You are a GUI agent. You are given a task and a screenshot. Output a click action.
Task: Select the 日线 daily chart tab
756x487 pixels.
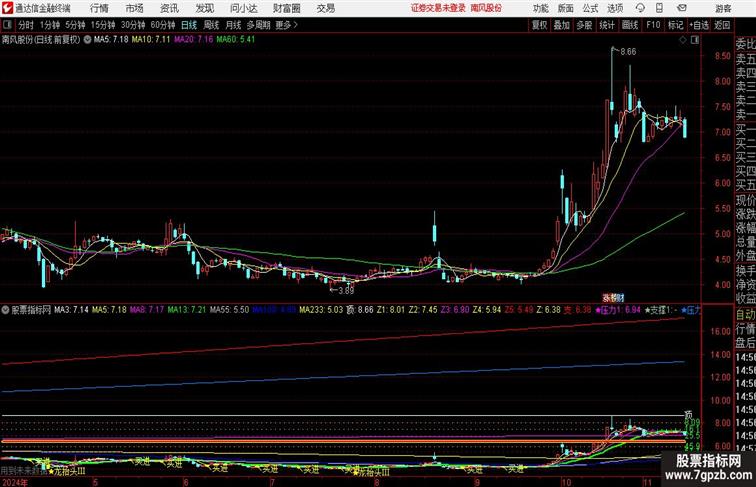point(189,25)
